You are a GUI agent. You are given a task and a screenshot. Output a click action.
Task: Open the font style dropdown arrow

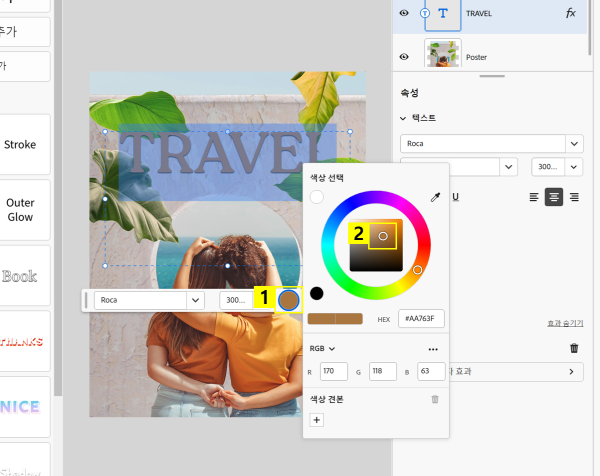pyautogui.click(x=509, y=167)
